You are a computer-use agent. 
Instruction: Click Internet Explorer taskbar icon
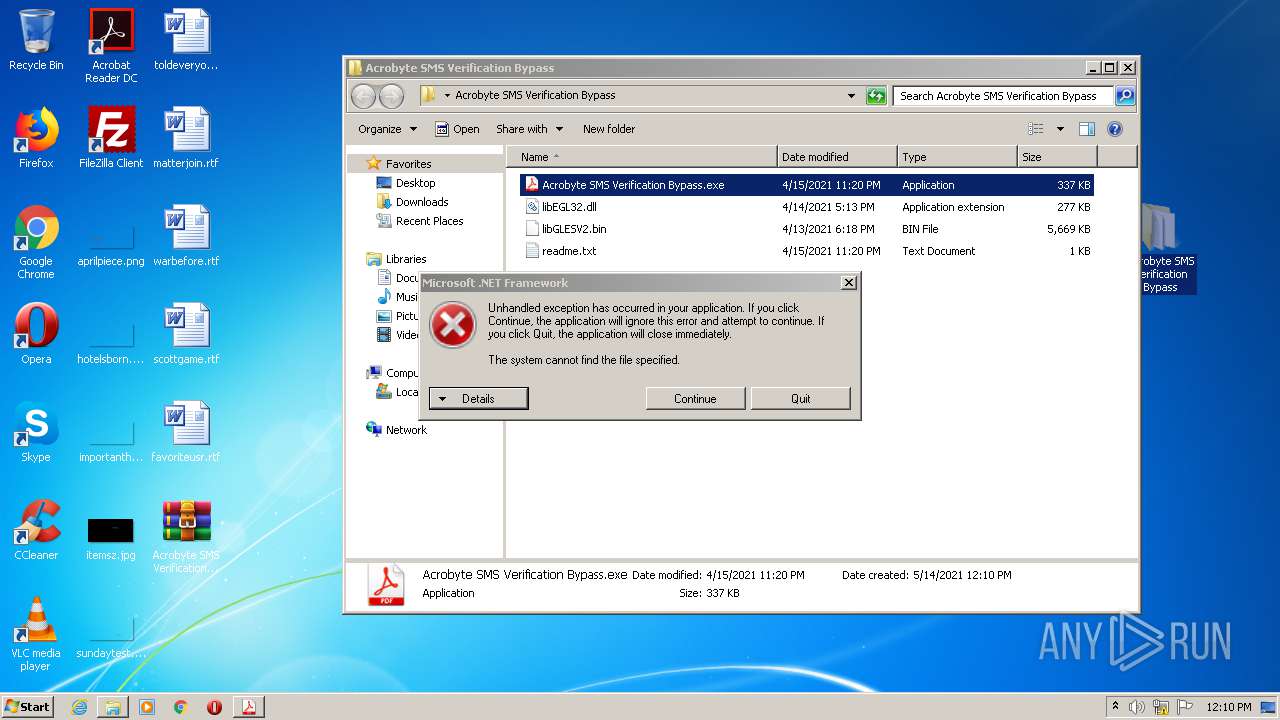[79, 707]
